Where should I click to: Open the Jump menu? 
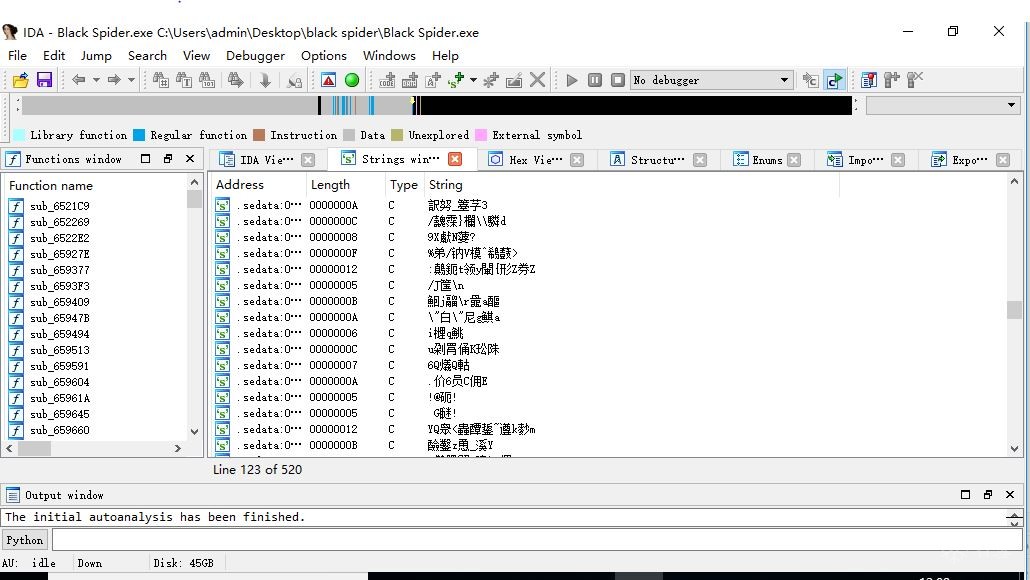click(96, 56)
